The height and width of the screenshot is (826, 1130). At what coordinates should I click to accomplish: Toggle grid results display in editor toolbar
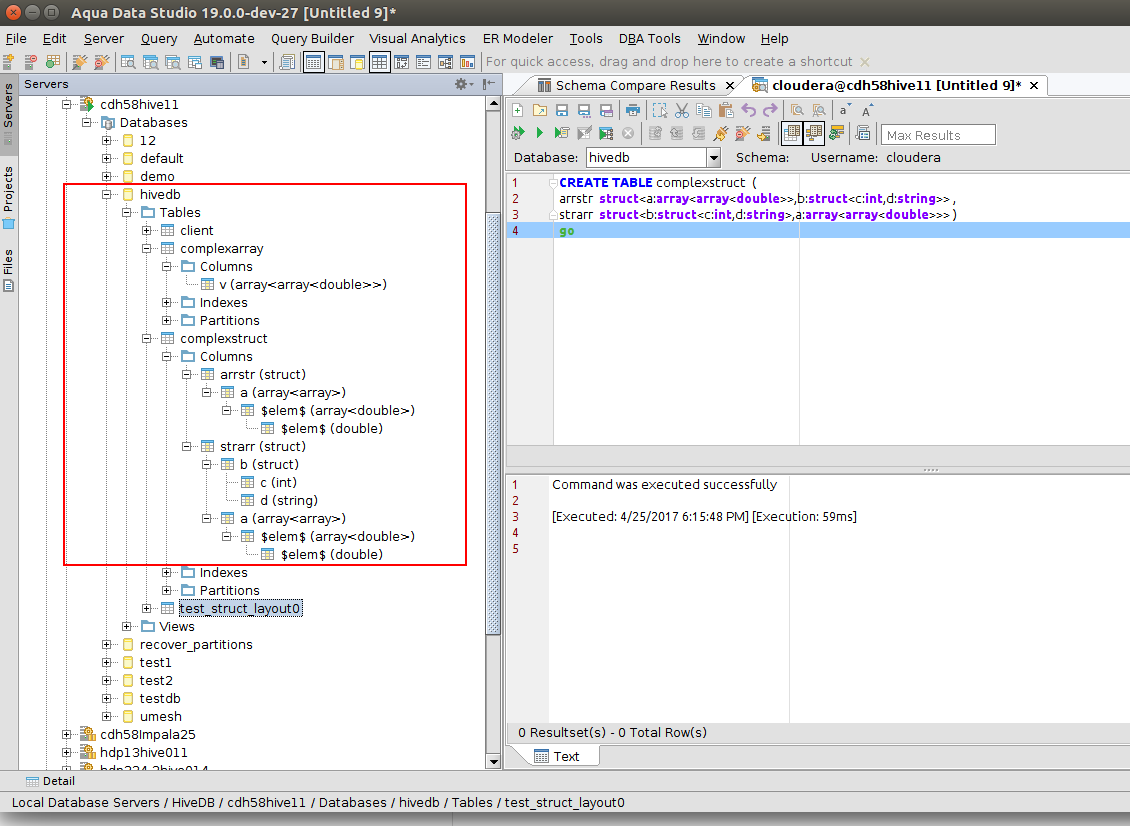click(791, 133)
